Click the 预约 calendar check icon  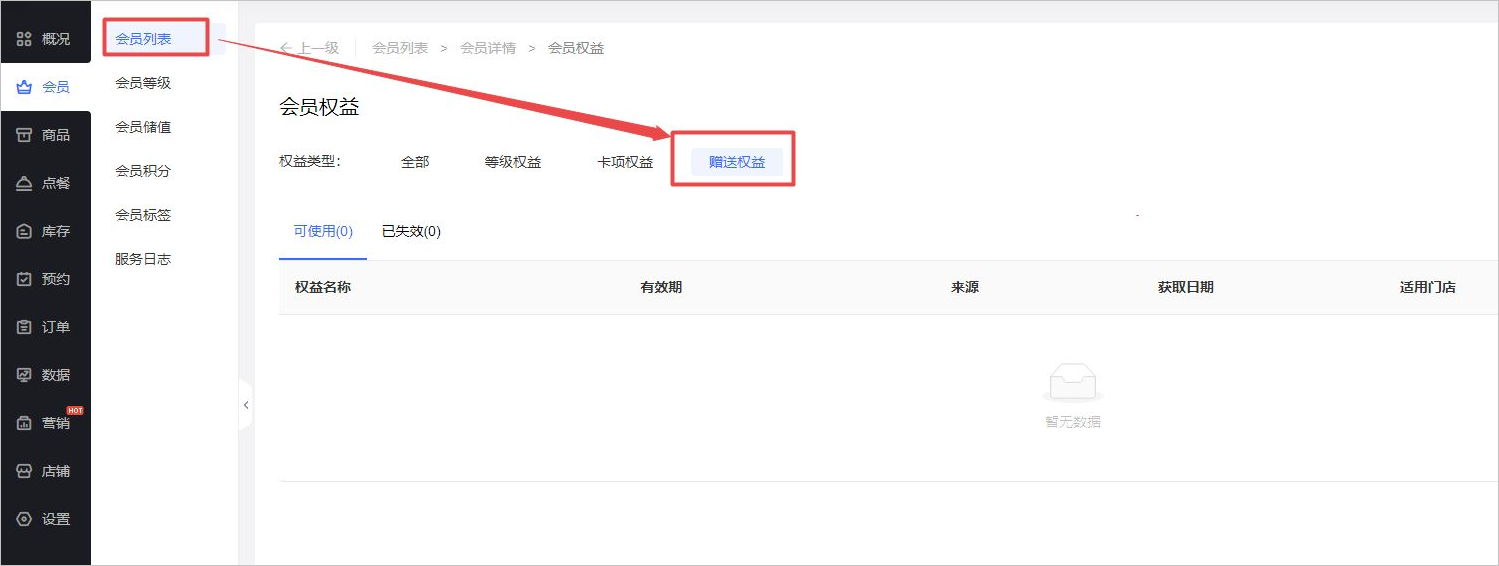coord(25,279)
